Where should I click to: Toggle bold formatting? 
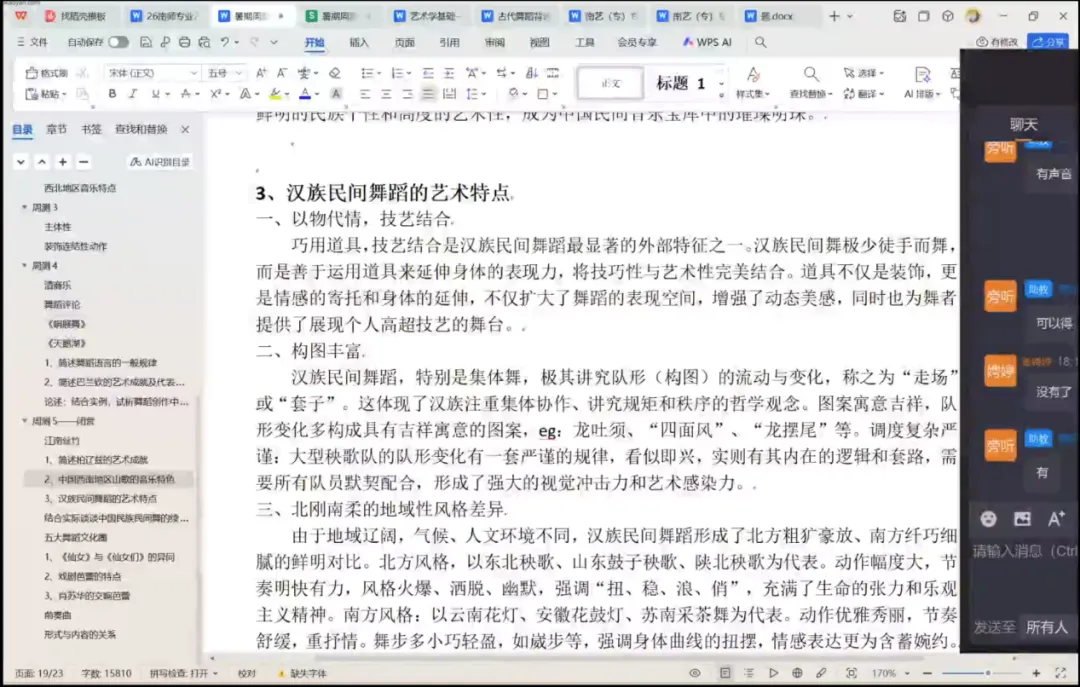pyautogui.click(x=112, y=94)
